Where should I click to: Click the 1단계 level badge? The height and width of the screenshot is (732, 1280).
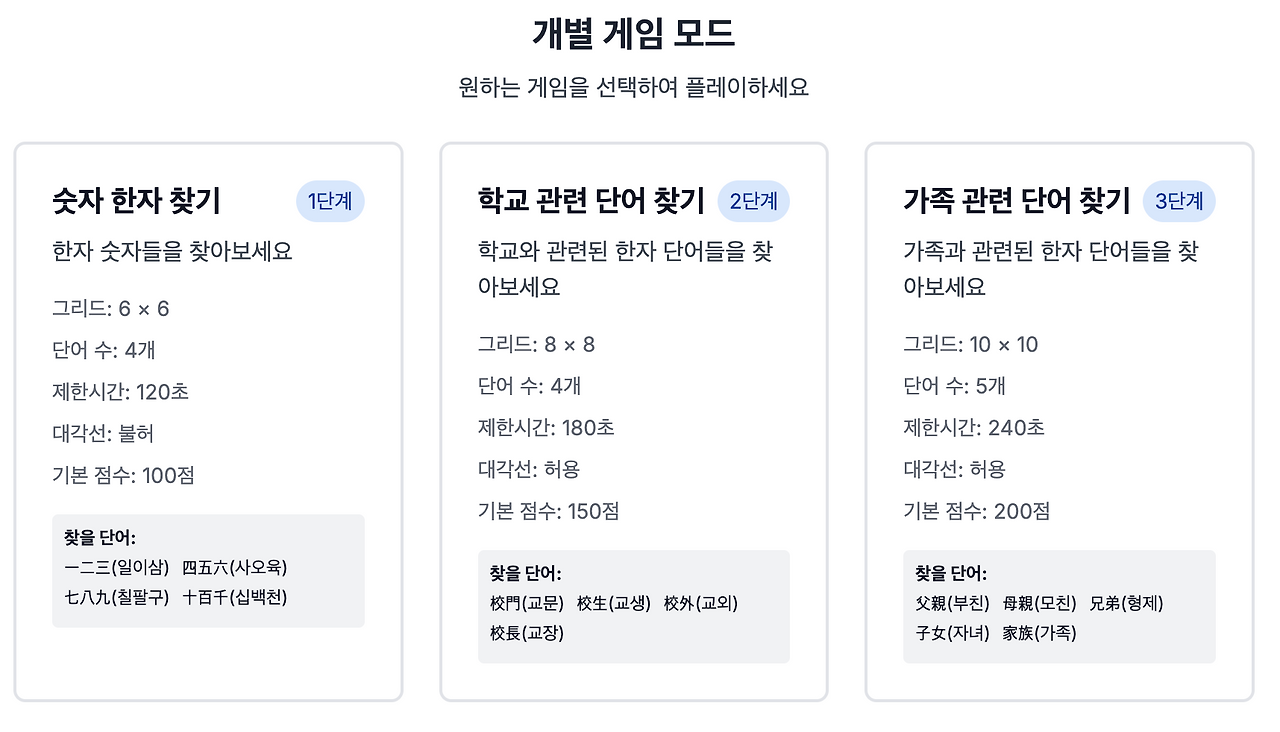[330, 201]
